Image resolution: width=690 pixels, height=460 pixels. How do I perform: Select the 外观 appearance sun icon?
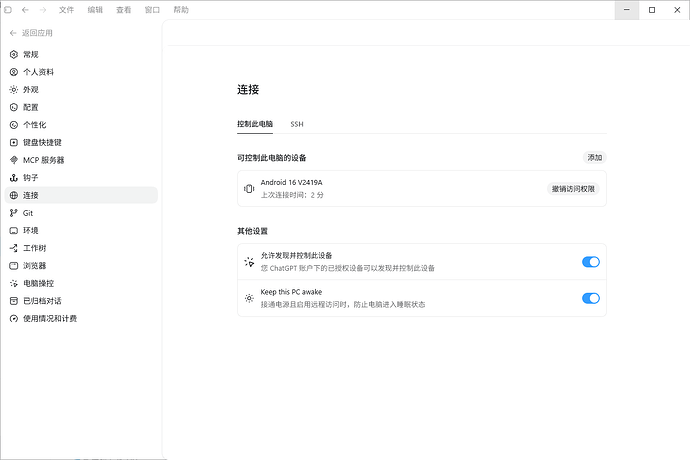14,89
